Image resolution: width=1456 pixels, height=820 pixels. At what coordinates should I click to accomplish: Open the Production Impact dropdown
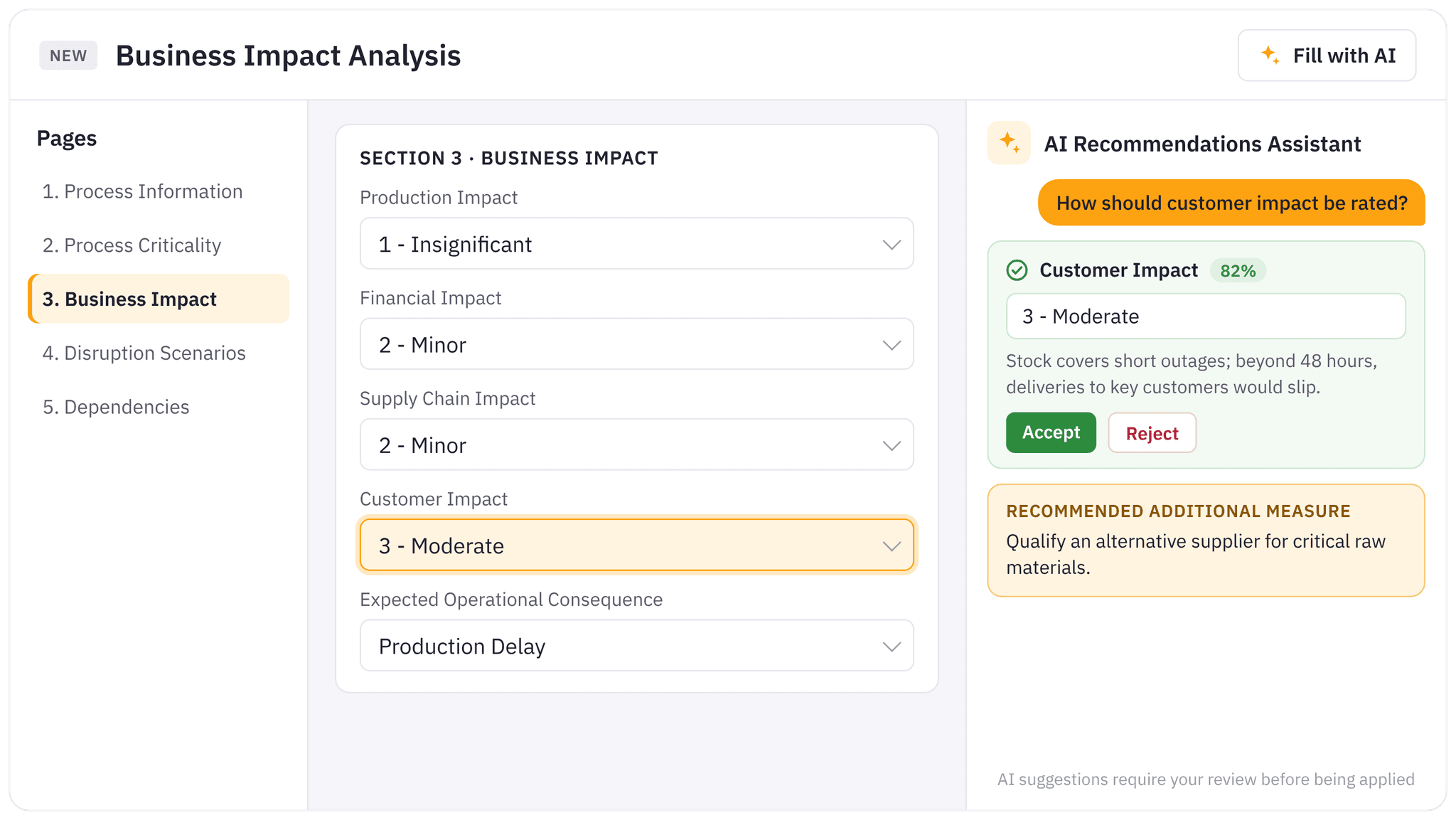(x=636, y=244)
